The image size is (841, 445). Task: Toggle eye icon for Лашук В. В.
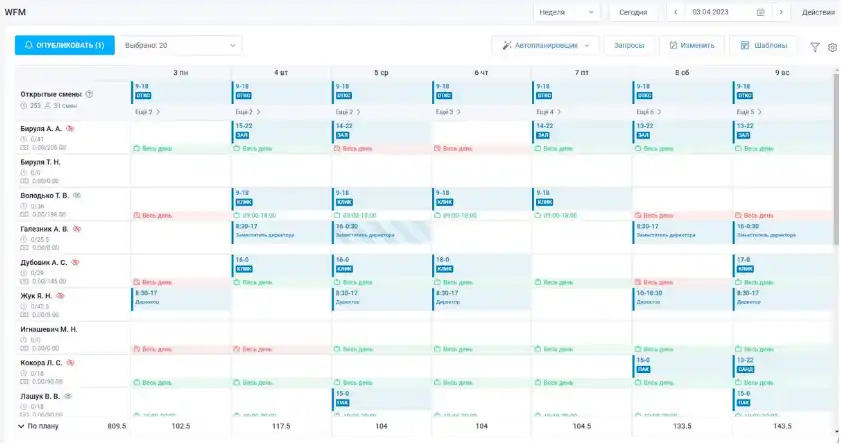pyautogui.click(x=68, y=397)
